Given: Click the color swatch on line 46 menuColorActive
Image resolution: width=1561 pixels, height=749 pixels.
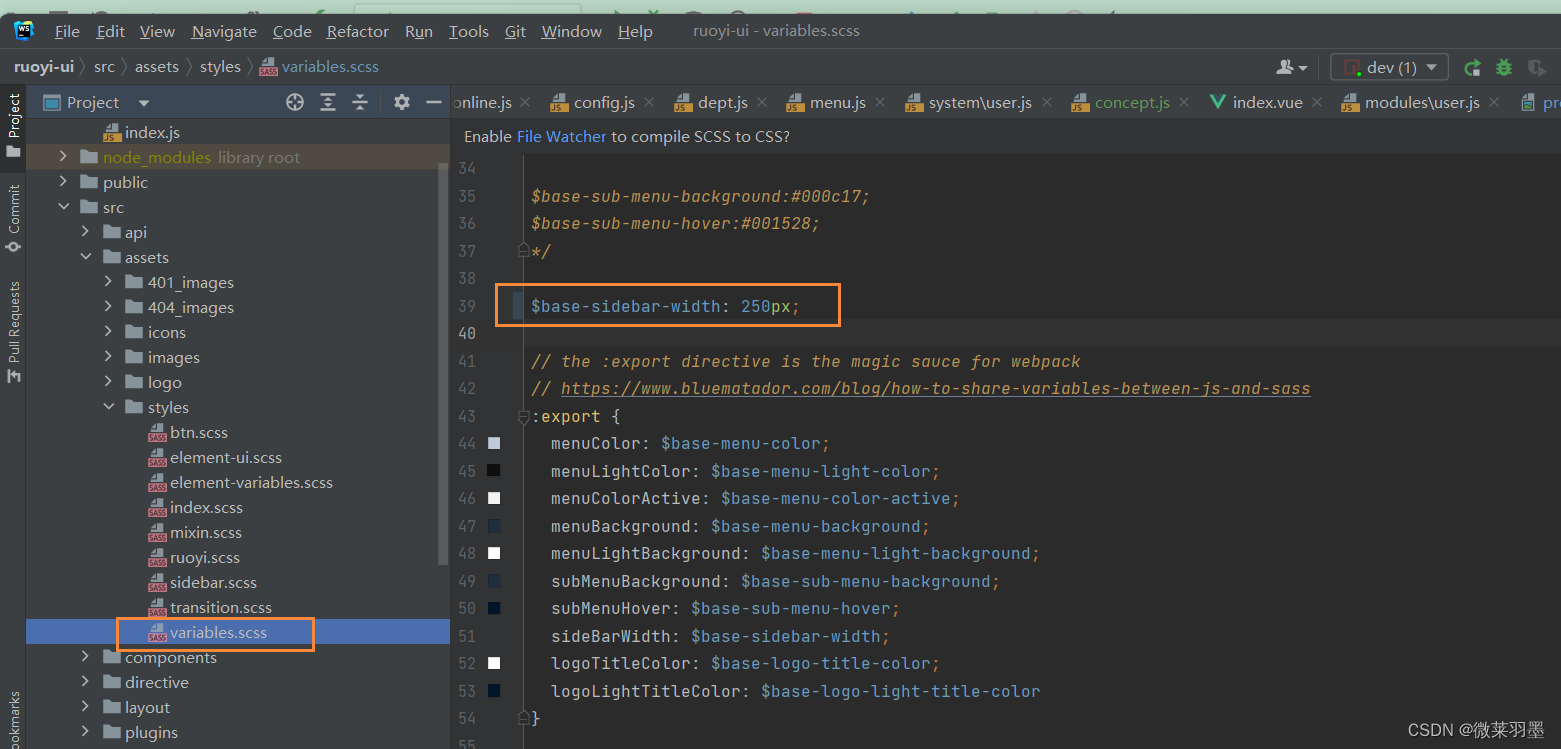Looking at the screenshot, I should click(494, 498).
